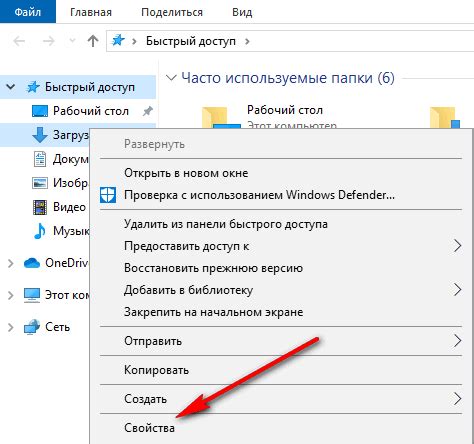Click the Загрузки download arrow icon
The height and width of the screenshot is (444, 474).
click(x=40, y=135)
